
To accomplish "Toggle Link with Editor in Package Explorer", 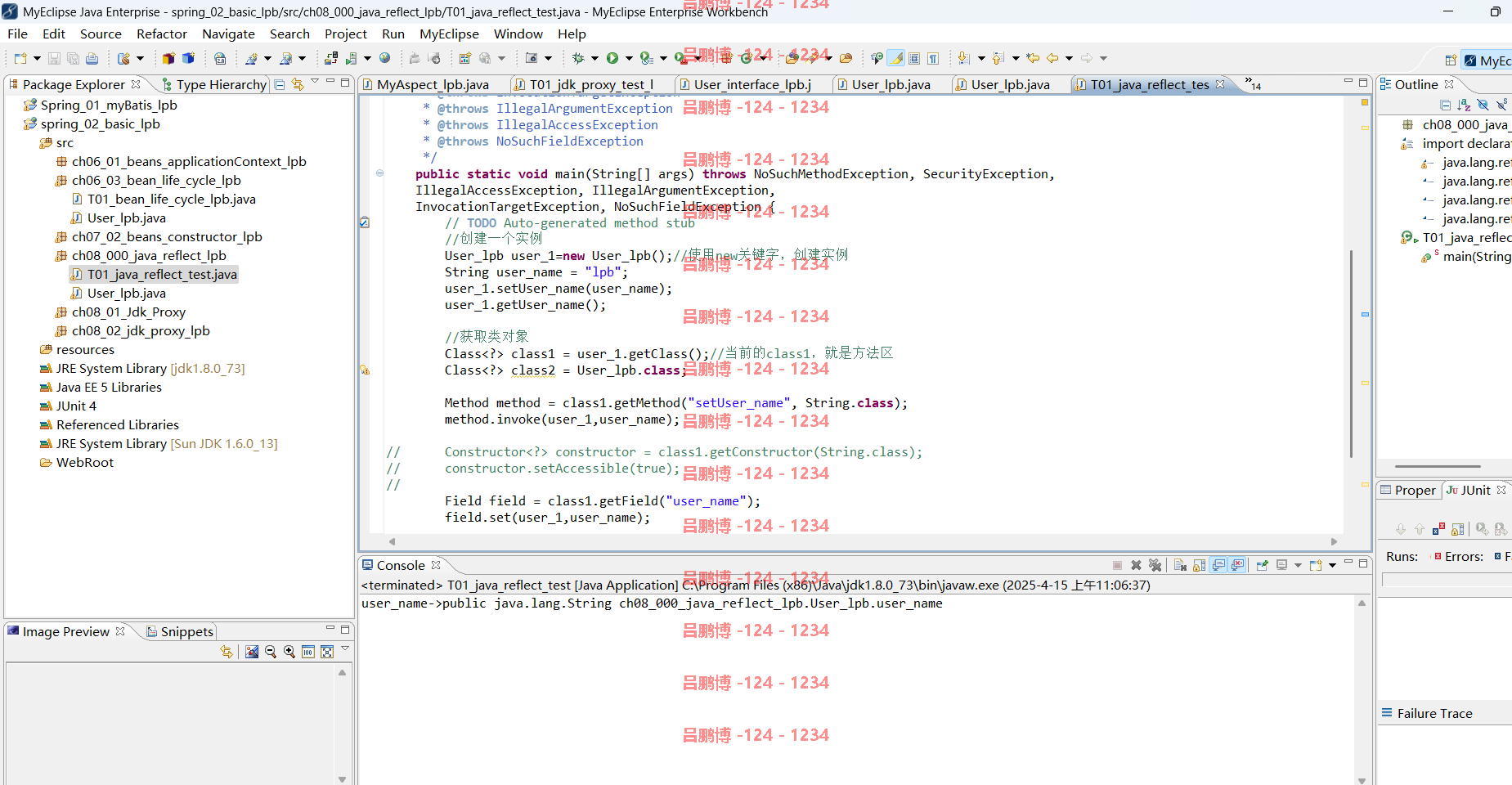I will click(298, 84).
